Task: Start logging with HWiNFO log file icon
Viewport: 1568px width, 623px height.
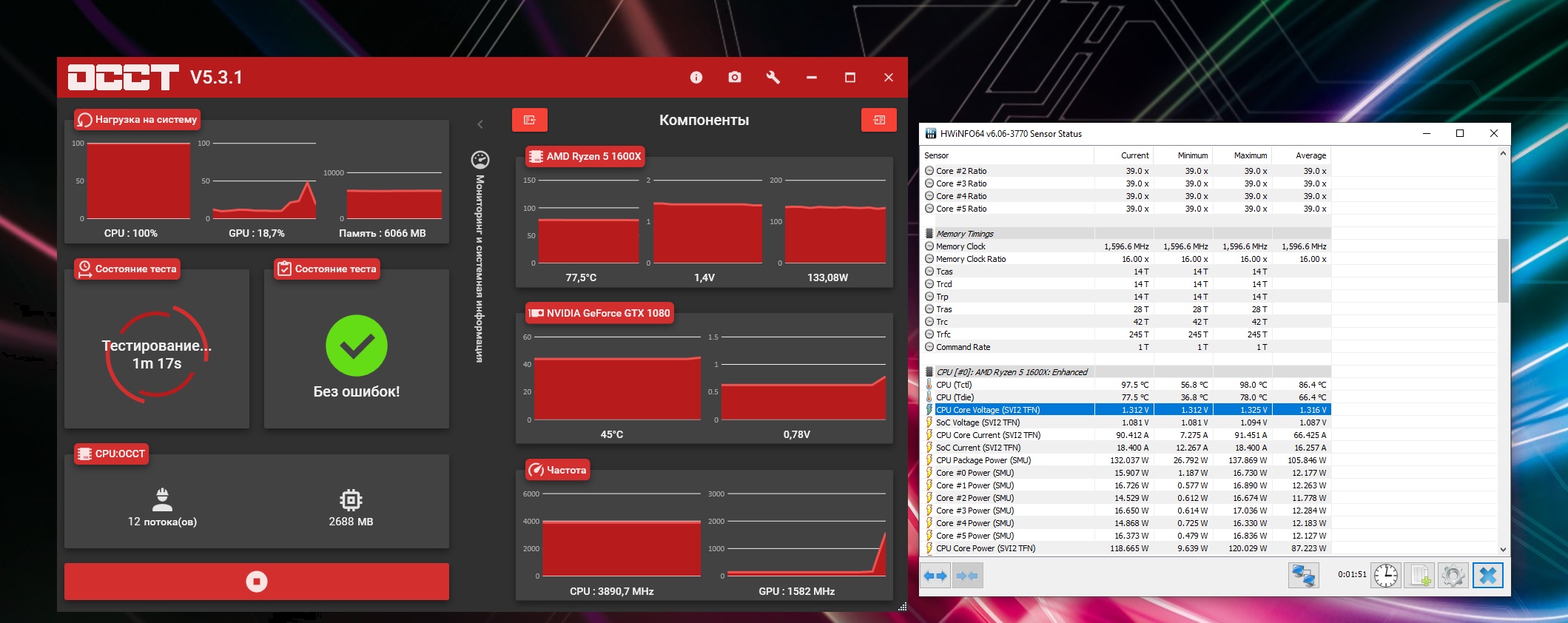Action: click(x=1420, y=576)
